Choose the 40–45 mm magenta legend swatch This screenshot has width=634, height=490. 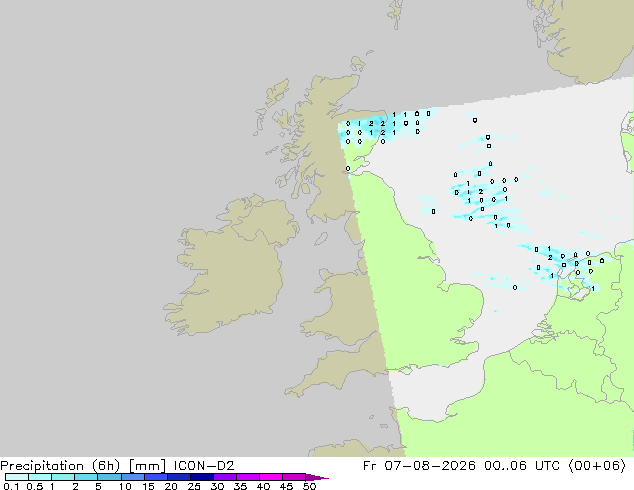click(271, 477)
